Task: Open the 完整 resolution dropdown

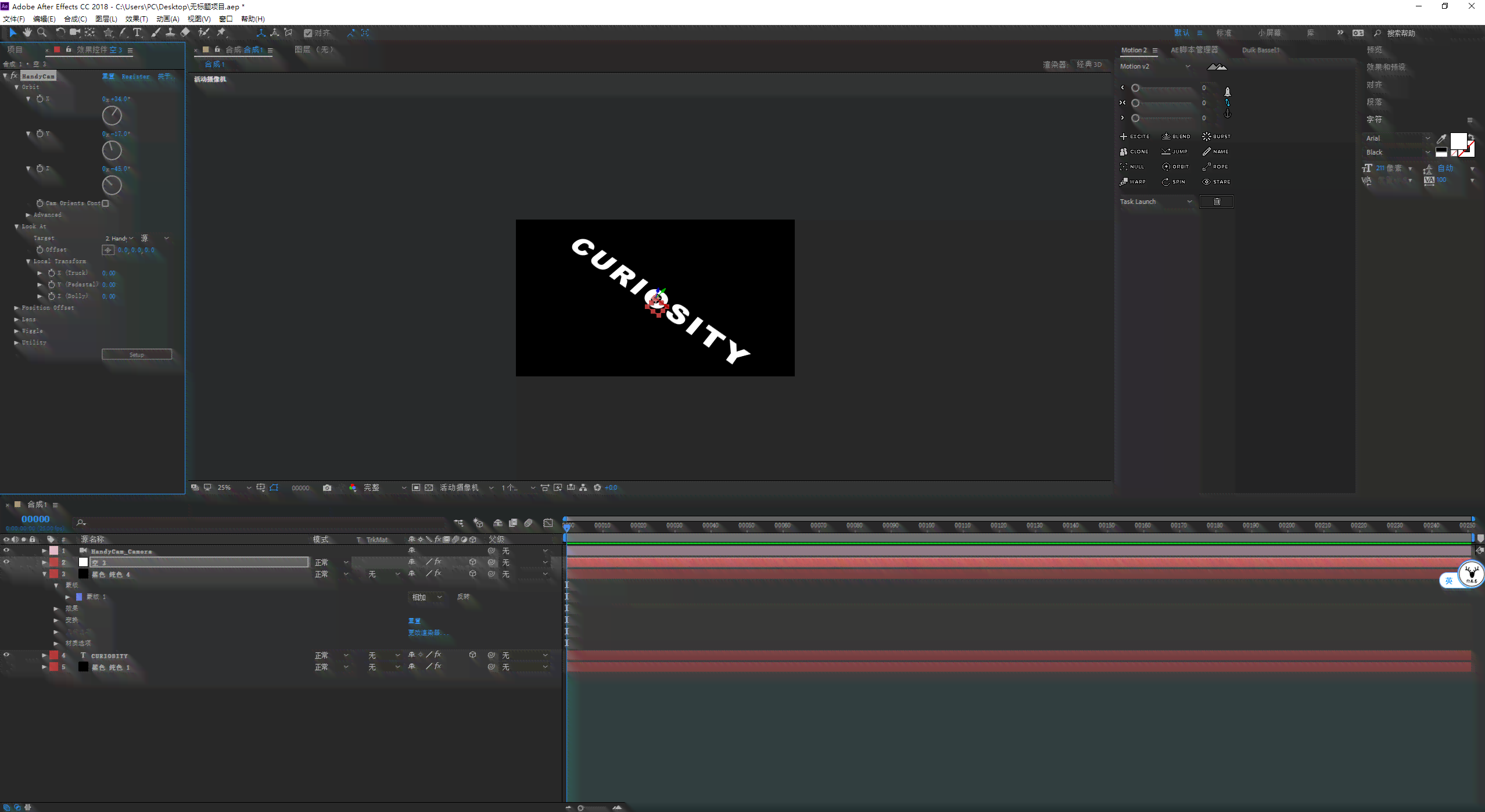Action: pos(384,488)
